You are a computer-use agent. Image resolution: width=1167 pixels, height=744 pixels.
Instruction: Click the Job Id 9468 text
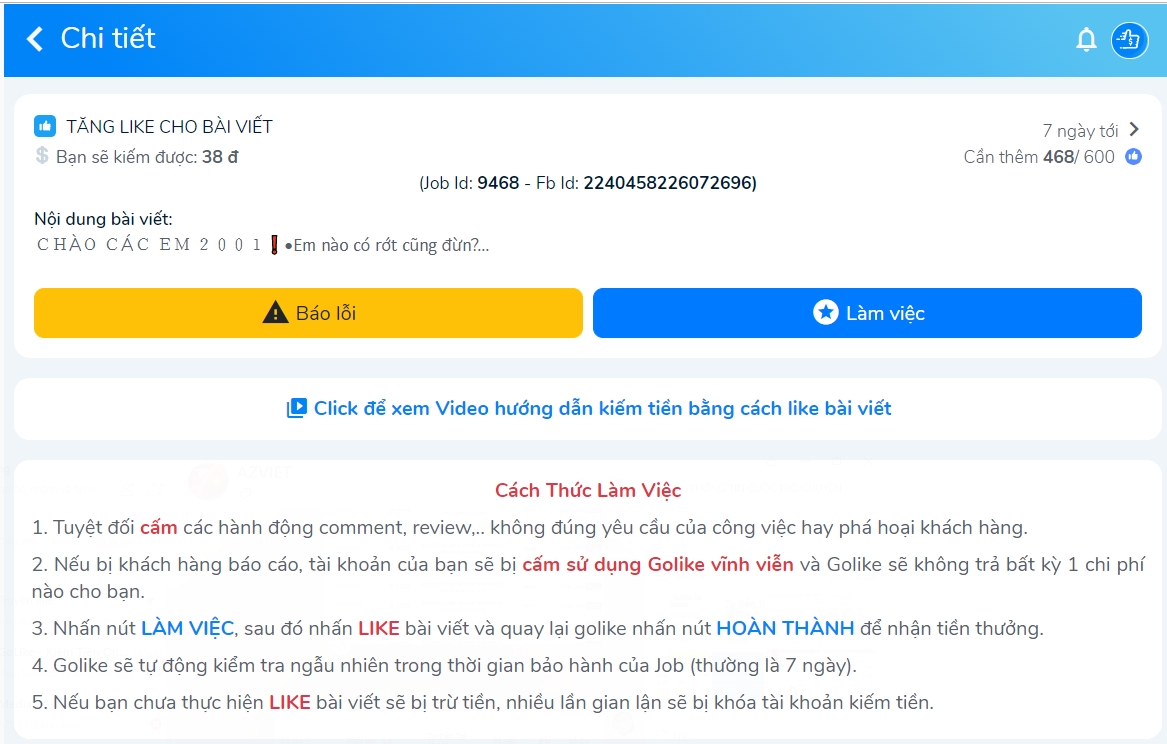[x=470, y=183]
